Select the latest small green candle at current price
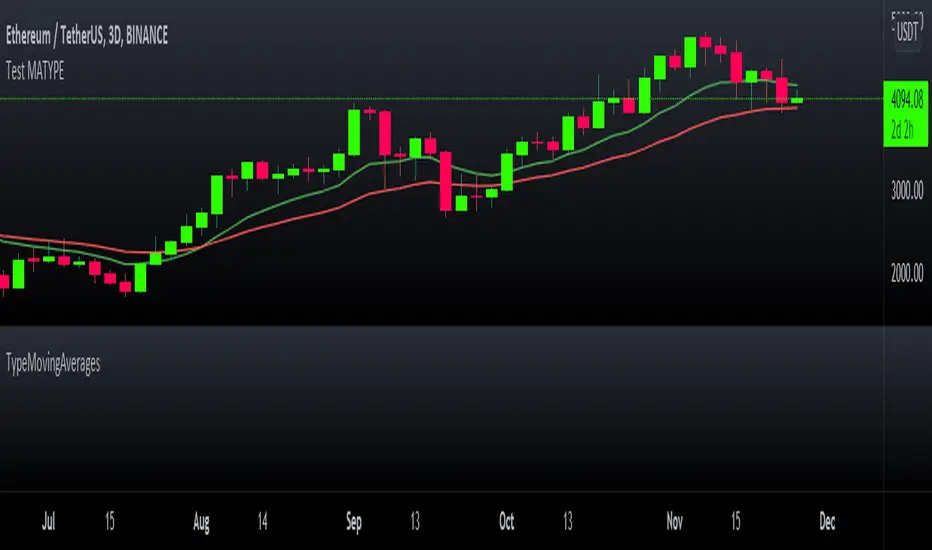This screenshot has height=550, width=932. 797,100
